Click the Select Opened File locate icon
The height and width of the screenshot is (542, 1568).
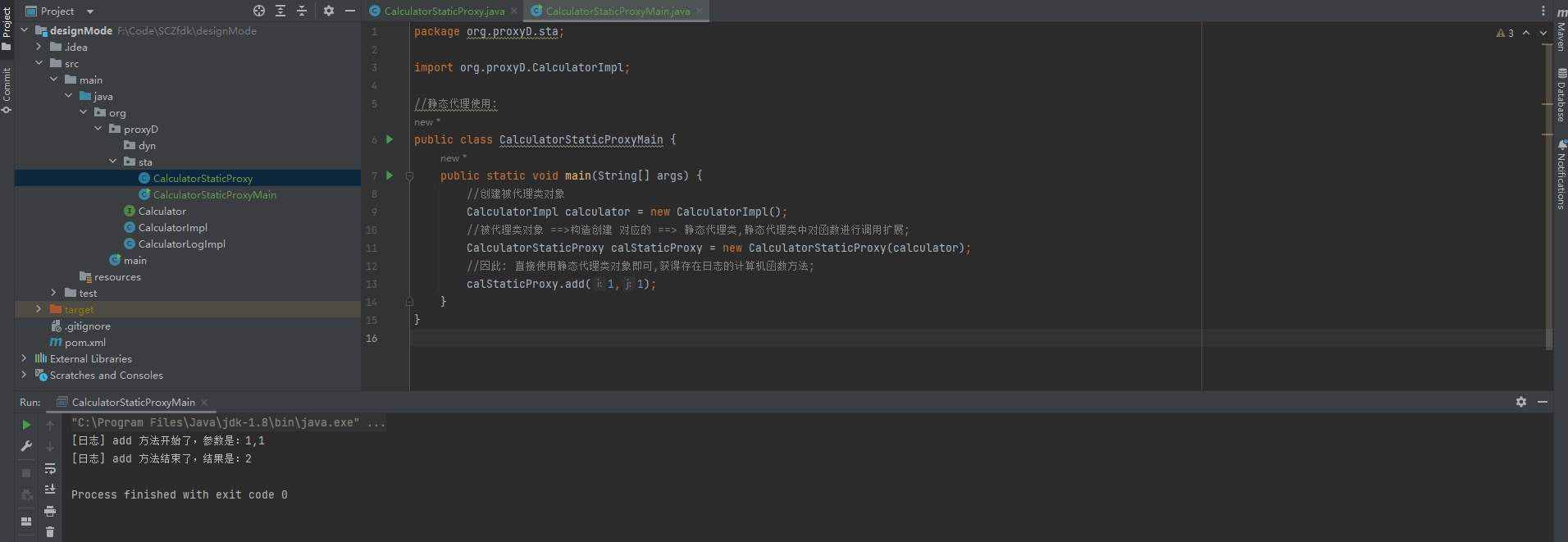259,11
